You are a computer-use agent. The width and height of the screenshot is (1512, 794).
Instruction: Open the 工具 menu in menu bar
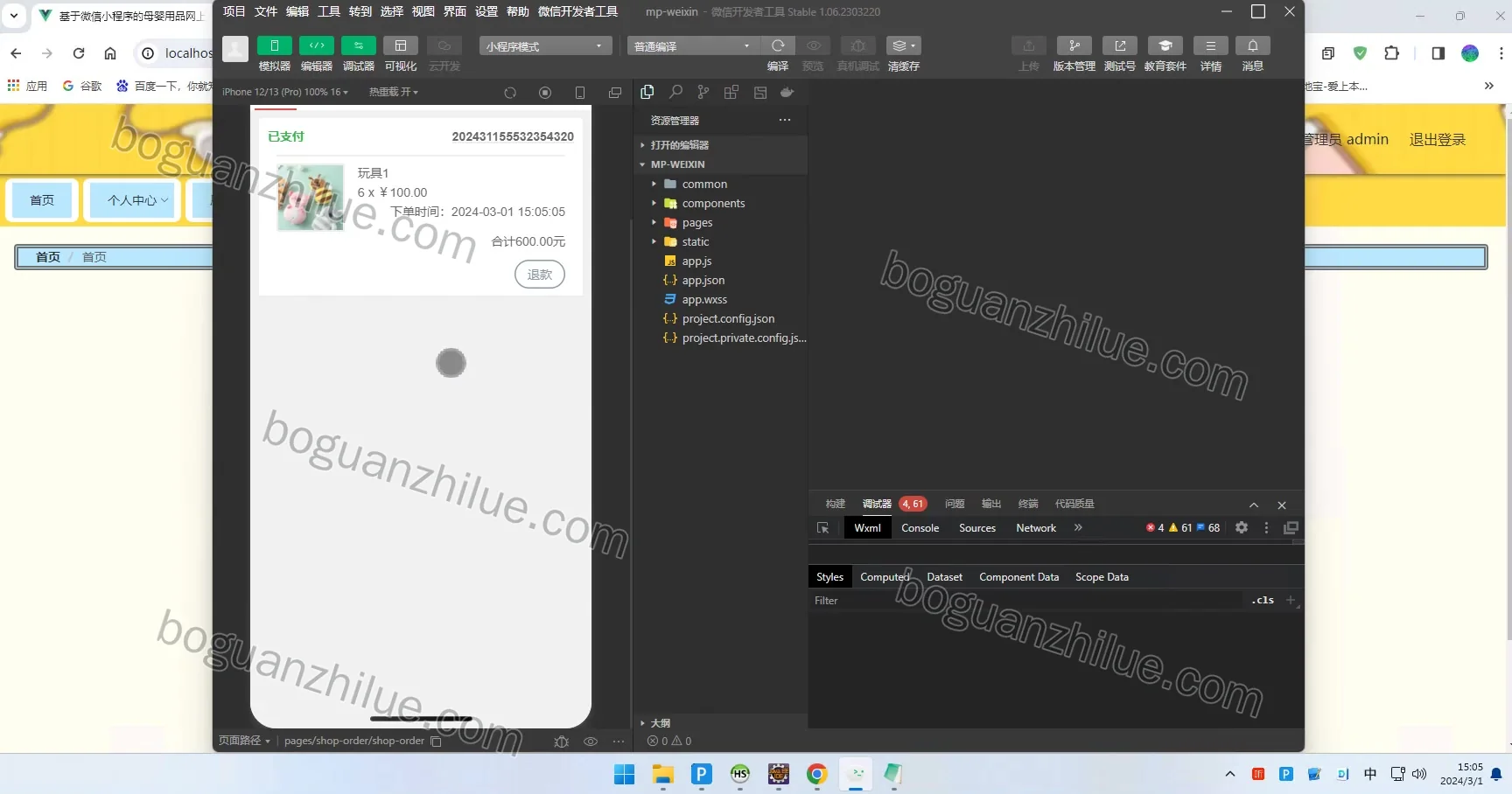pyautogui.click(x=329, y=11)
